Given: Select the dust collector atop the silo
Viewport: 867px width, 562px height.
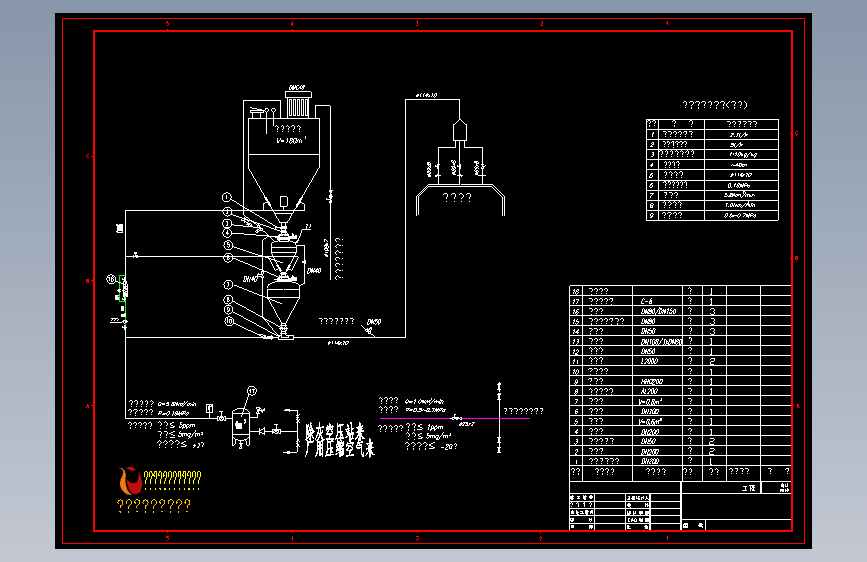Looking at the screenshot, I should (x=298, y=104).
